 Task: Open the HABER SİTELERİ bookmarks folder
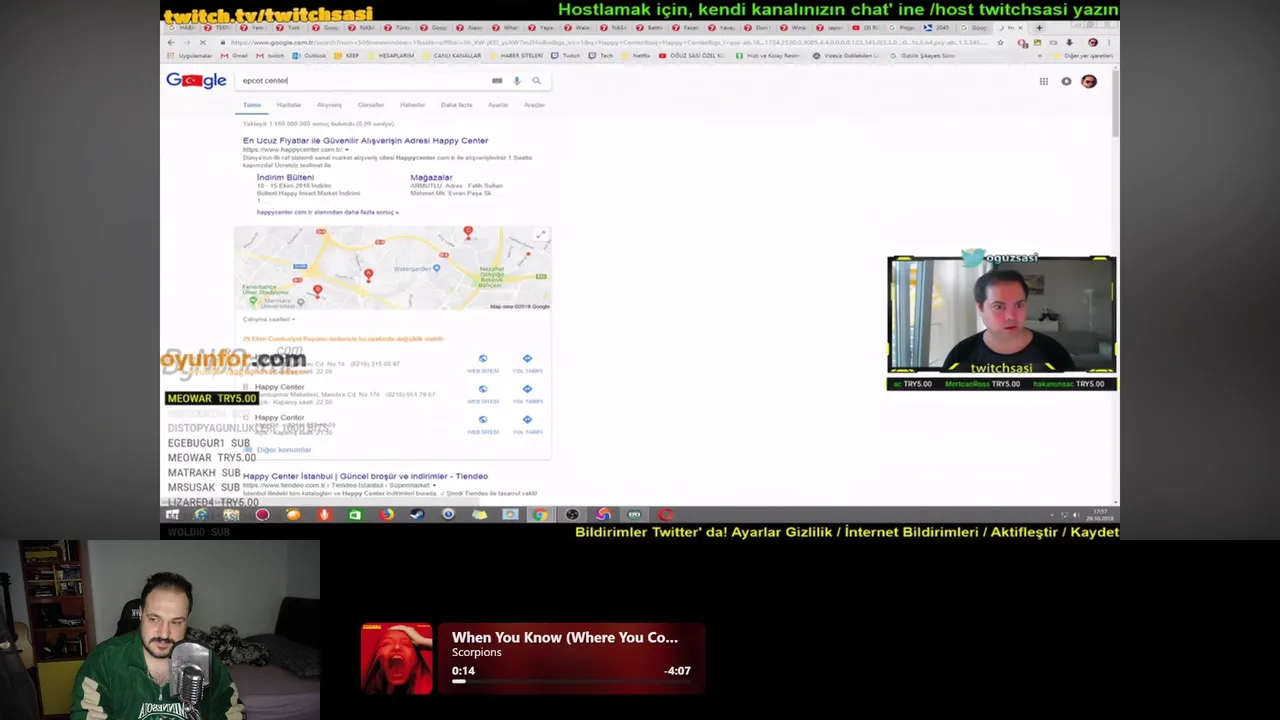[x=516, y=56]
